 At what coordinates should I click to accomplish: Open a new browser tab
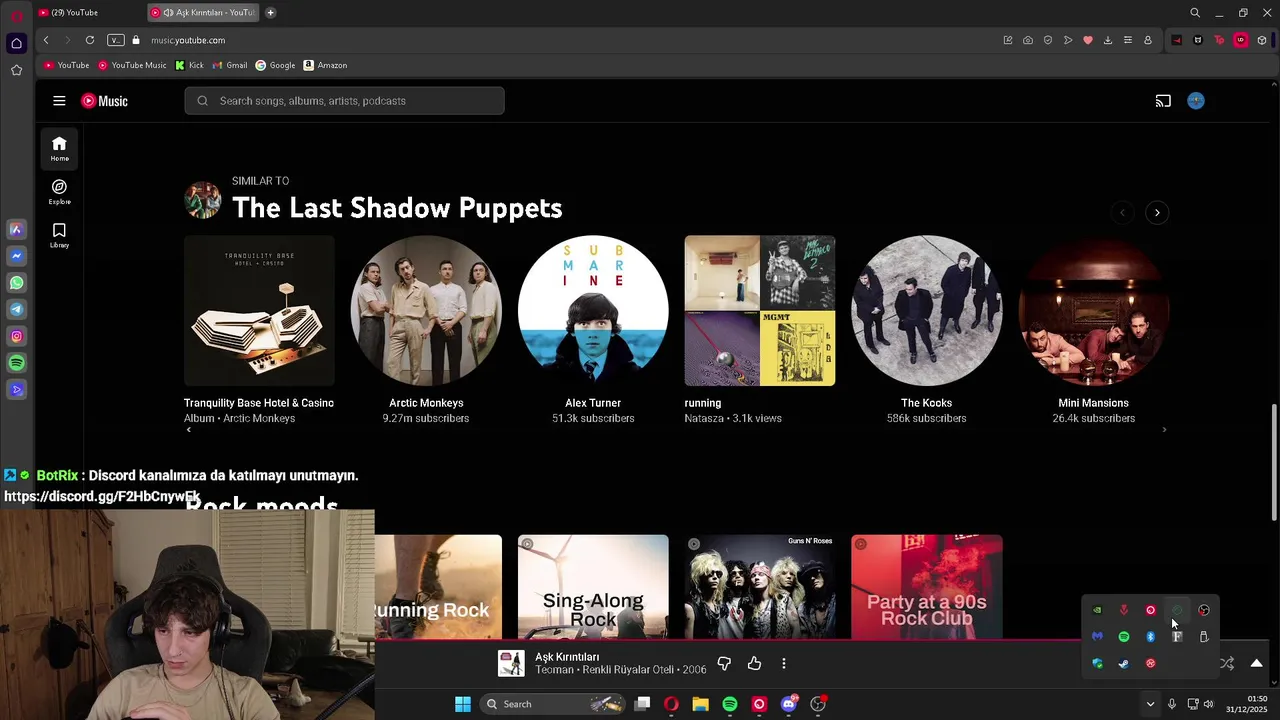pos(270,12)
